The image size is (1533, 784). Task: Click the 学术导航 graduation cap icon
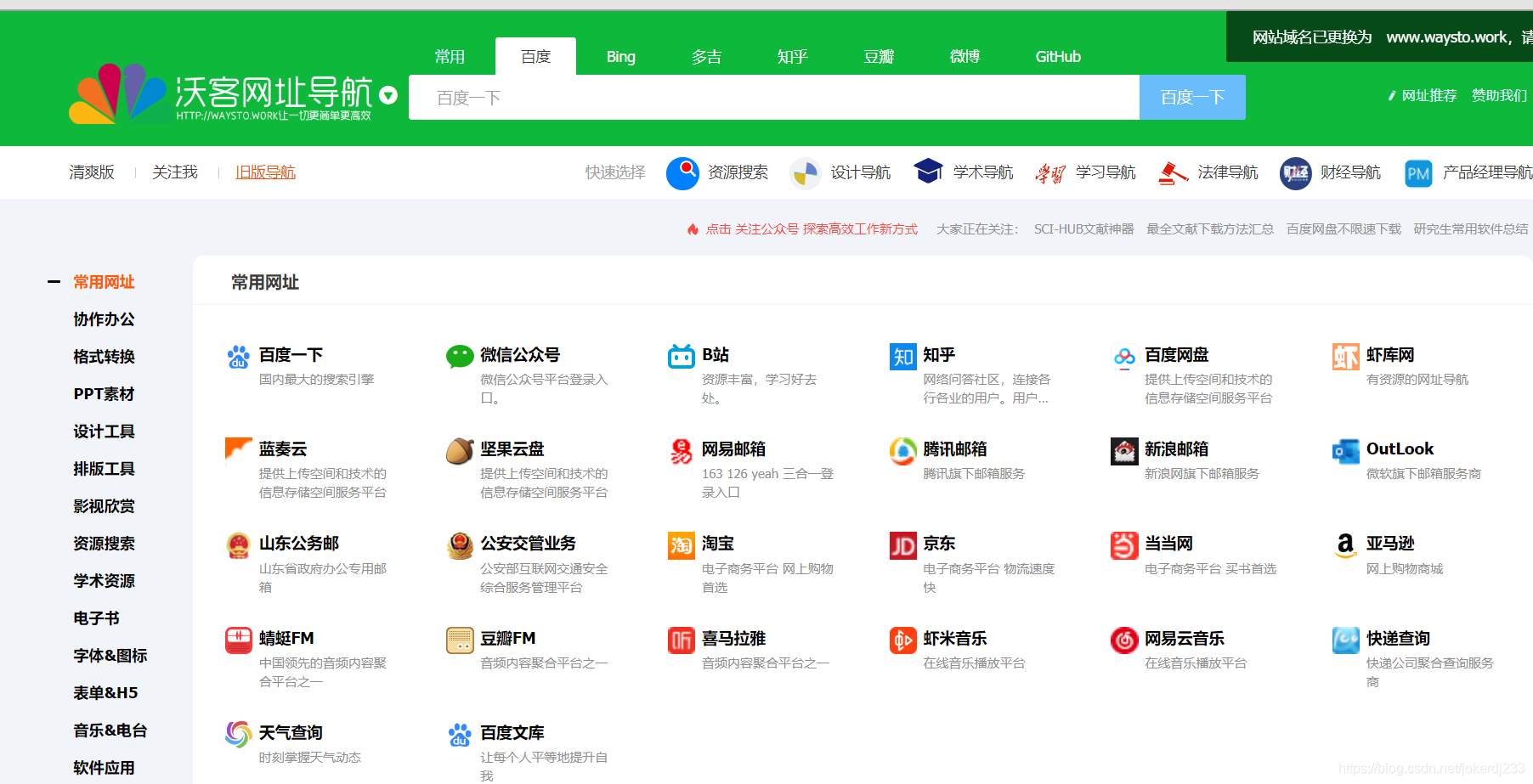pos(928,172)
